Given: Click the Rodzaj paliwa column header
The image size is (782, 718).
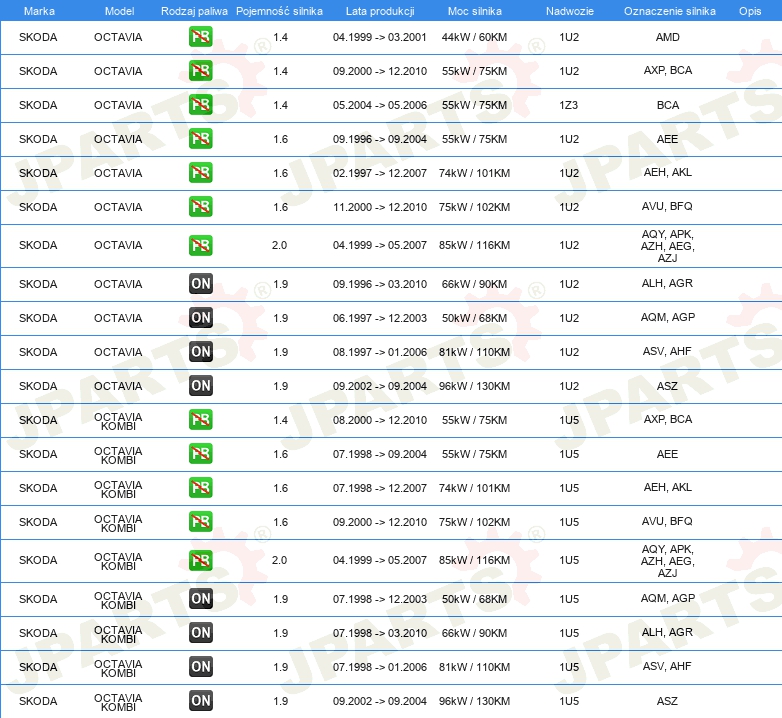Looking at the screenshot, I should click(194, 11).
